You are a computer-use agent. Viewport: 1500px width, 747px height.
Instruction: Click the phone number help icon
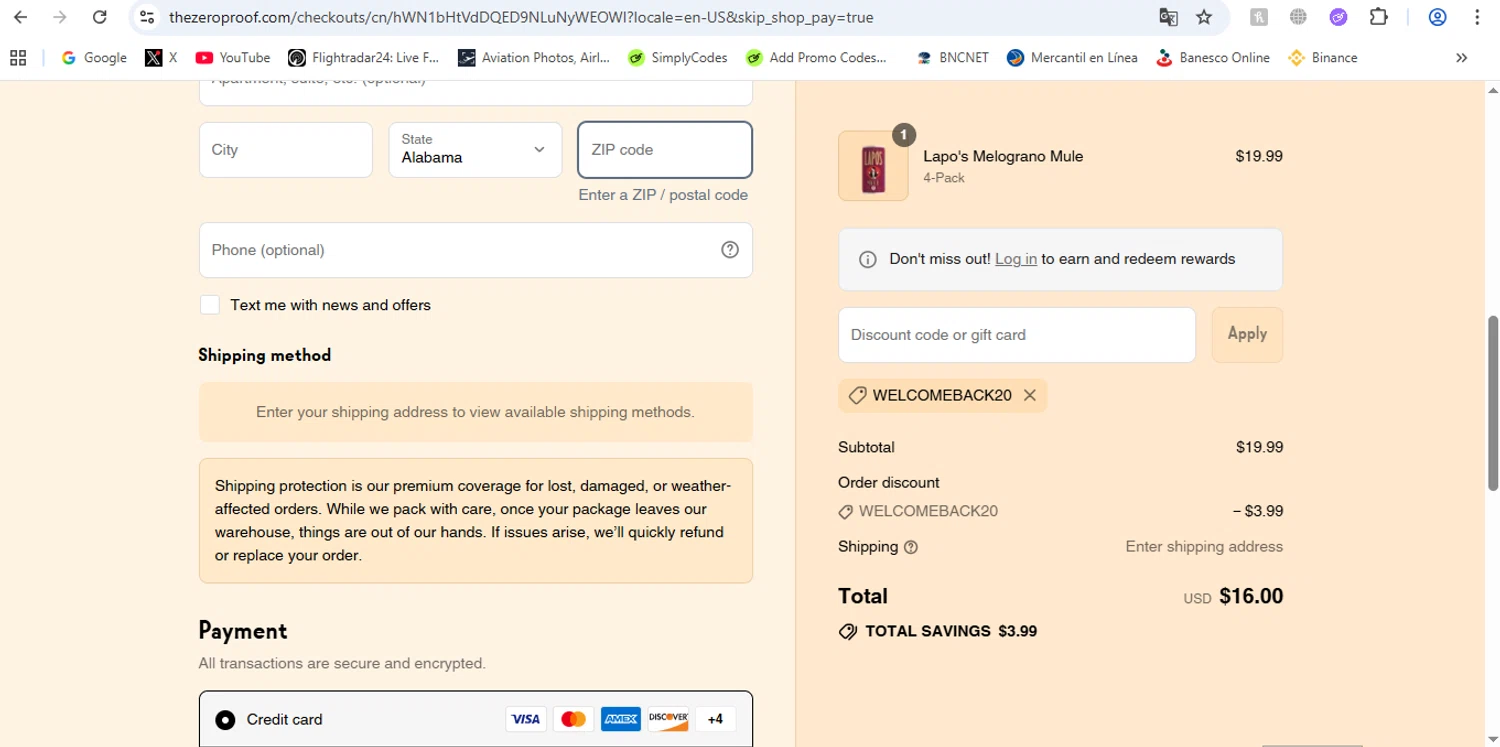pos(730,250)
